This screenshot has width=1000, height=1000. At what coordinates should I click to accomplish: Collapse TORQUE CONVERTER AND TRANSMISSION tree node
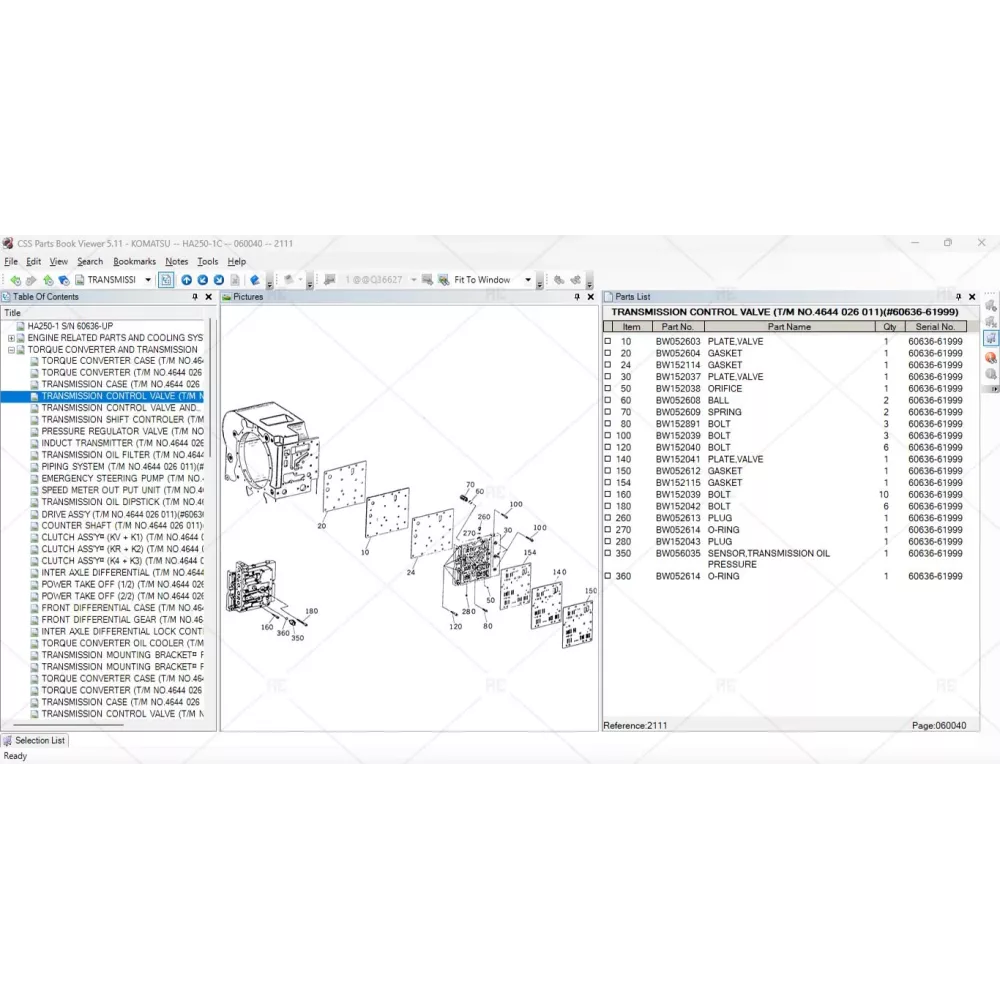click(x=11, y=350)
